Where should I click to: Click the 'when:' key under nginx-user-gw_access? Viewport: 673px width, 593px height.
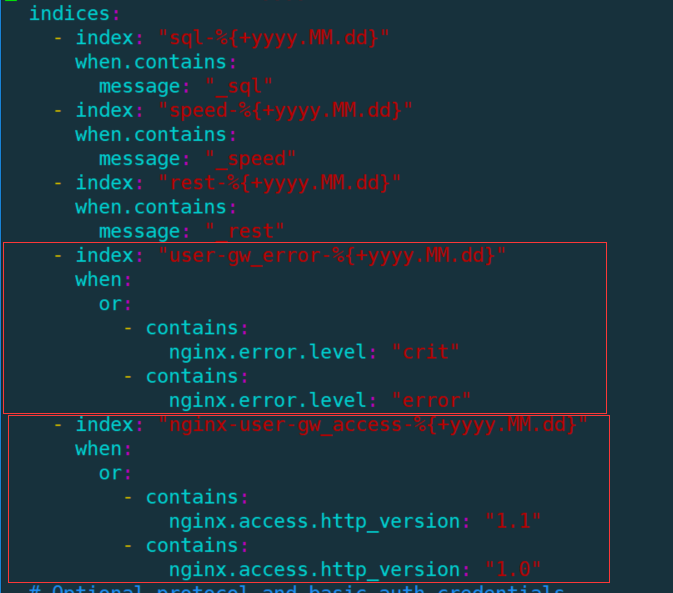103,449
